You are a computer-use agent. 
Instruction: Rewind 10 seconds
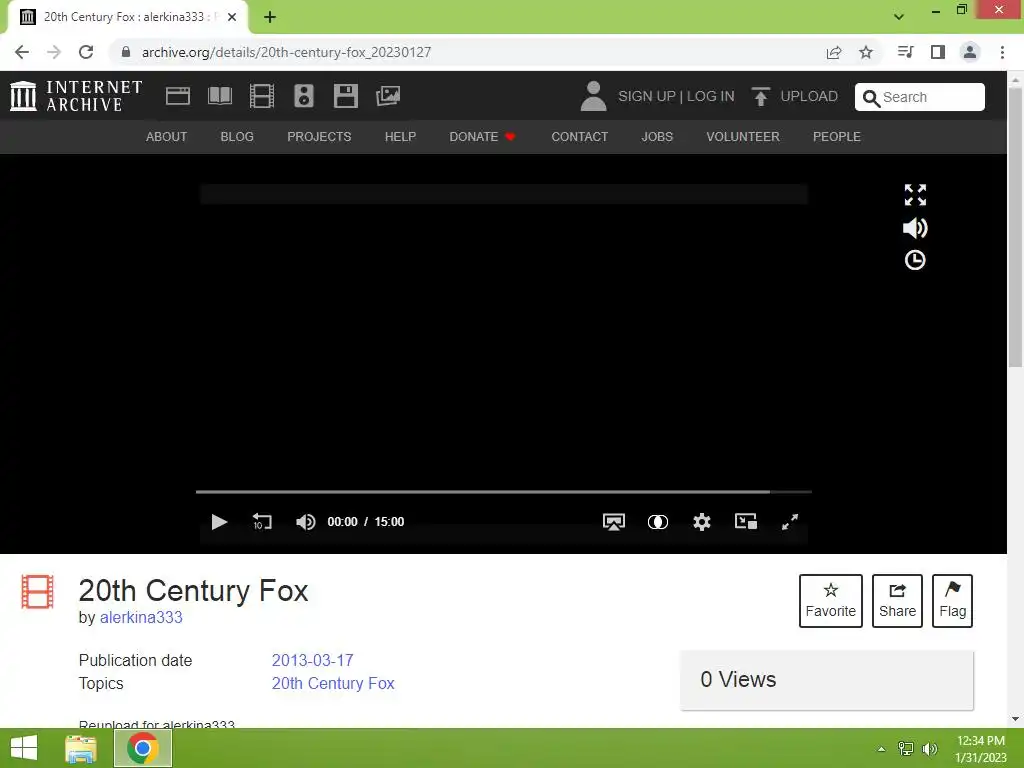pyautogui.click(x=262, y=522)
